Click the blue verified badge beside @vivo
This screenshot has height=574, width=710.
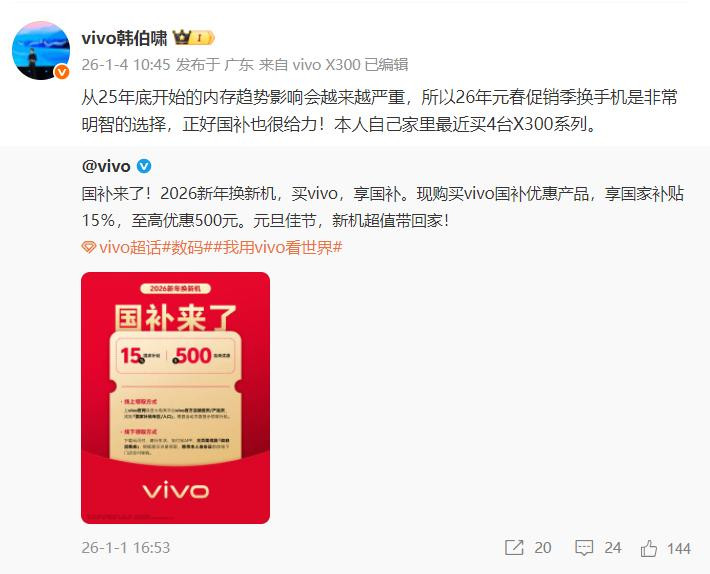click(144, 167)
